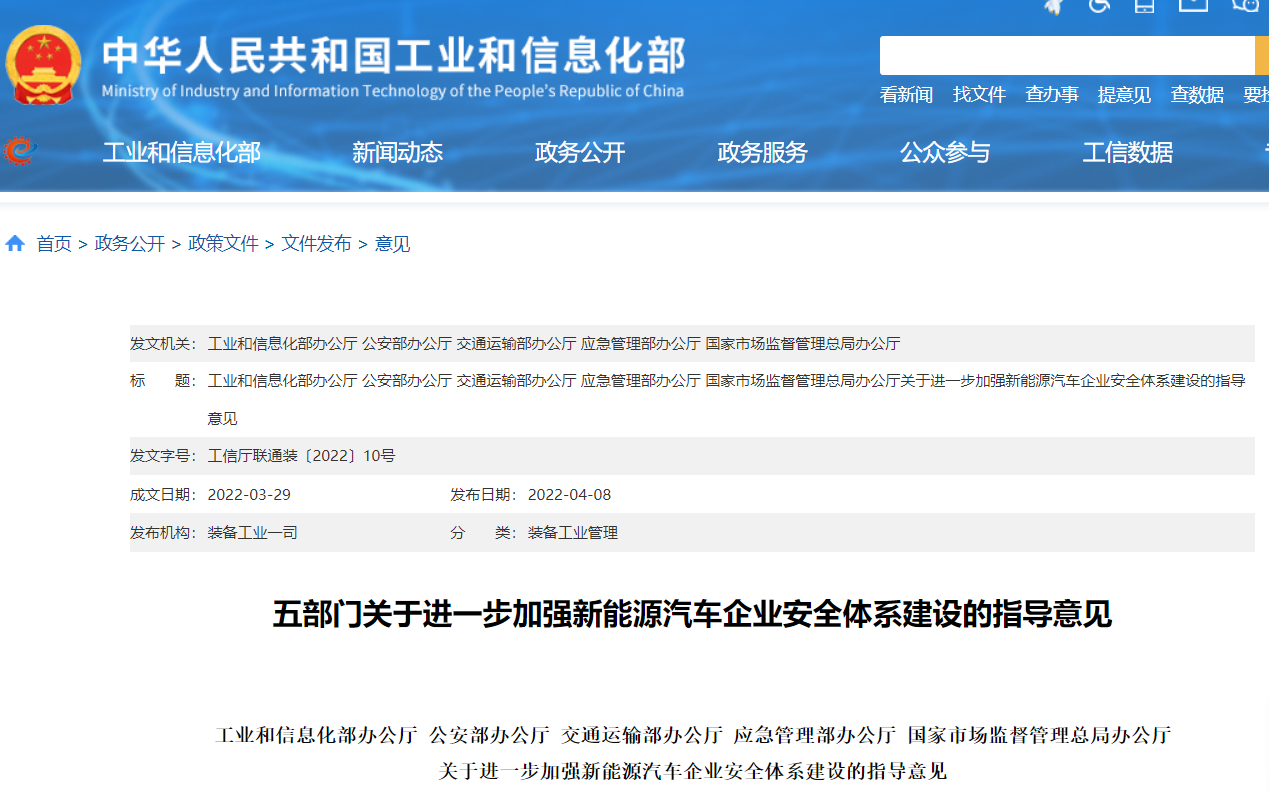Click the 标题 label in metadata table
The image size is (1269, 793).
pyautogui.click(x=164, y=381)
